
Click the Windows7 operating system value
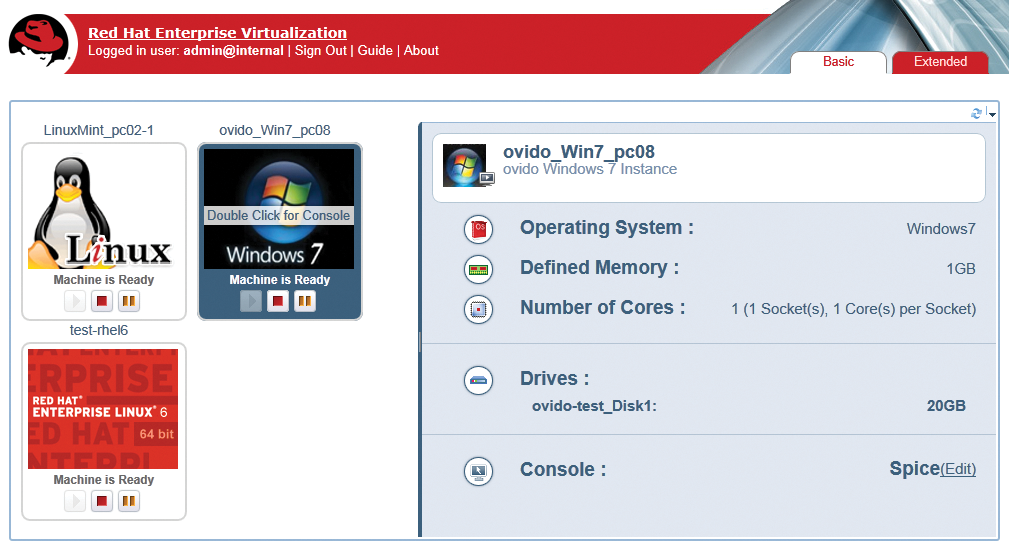click(x=941, y=229)
